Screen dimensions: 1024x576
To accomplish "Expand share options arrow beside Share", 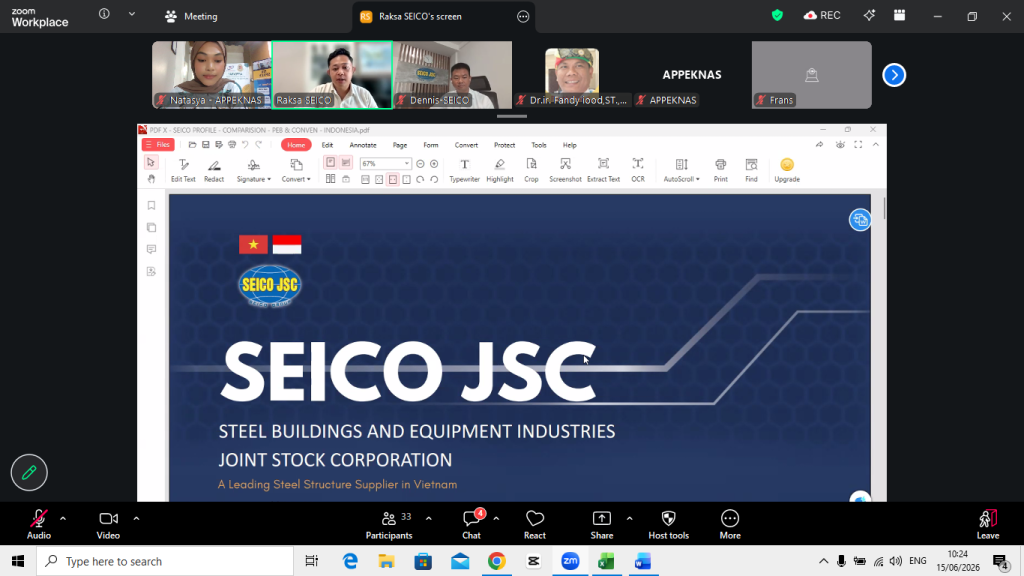I will (630, 519).
